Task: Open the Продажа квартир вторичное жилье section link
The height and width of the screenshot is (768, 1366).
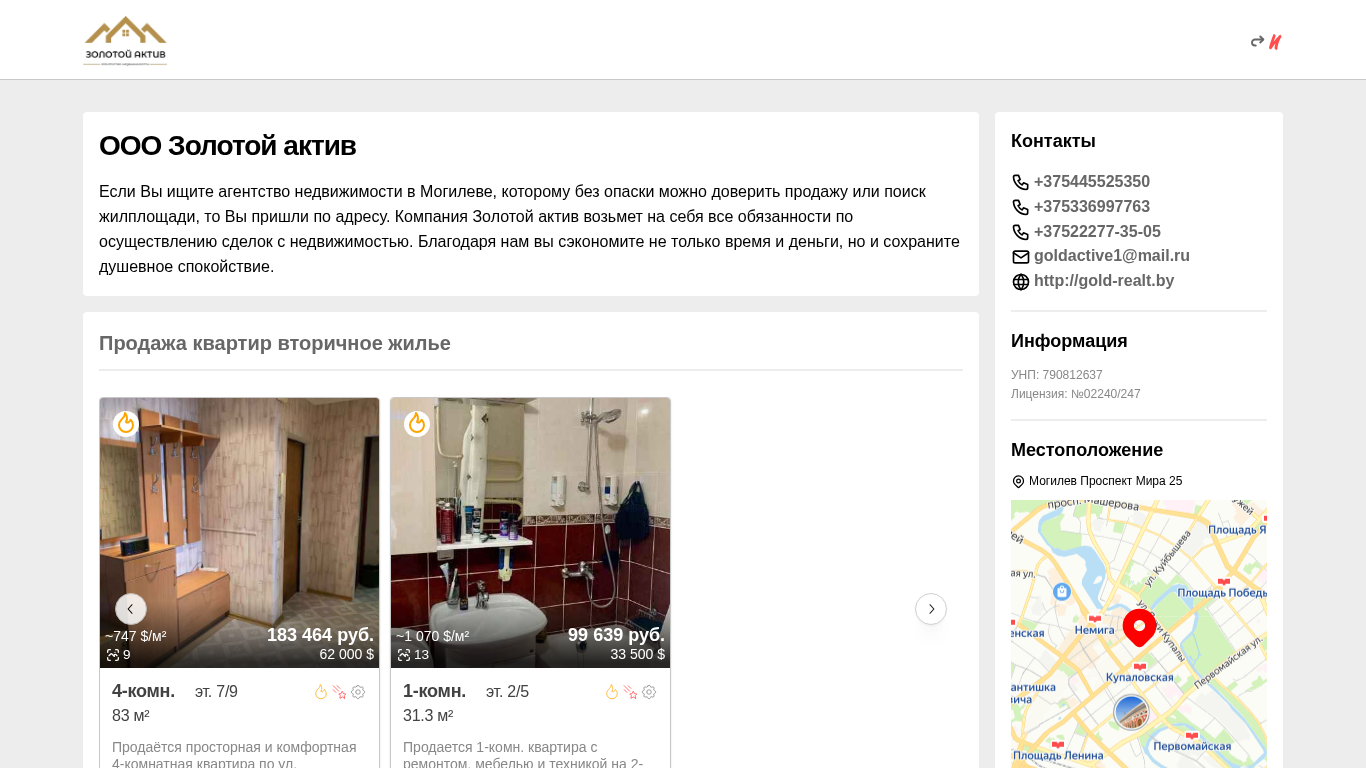Action: pos(275,343)
